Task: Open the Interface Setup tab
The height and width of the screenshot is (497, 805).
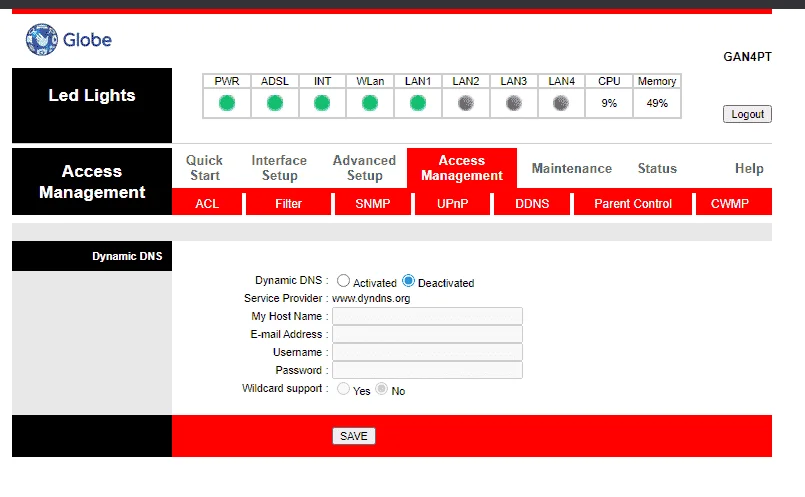Action: pos(279,168)
